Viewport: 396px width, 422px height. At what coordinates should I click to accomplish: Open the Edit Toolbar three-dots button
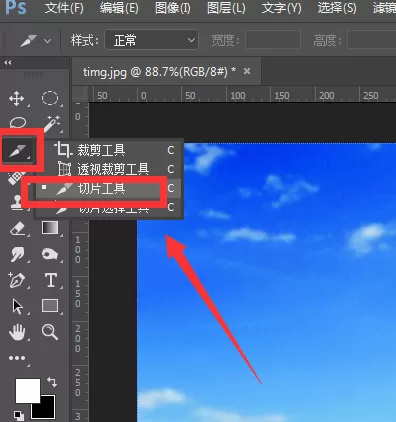click(x=17, y=358)
